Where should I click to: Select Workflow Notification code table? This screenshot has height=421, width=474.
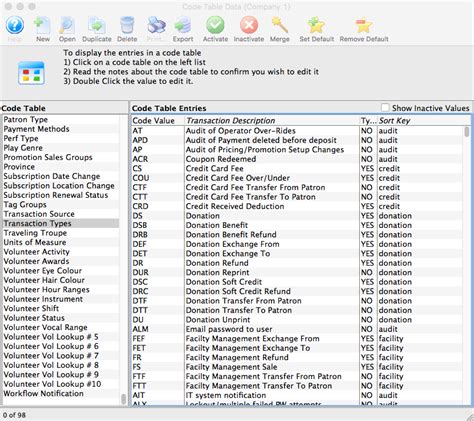61,393
